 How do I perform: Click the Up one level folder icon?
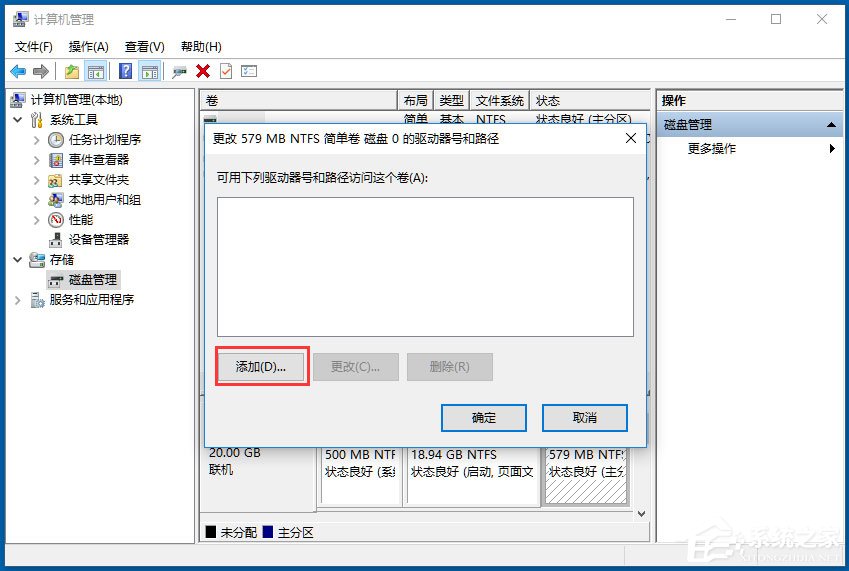[x=71, y=71]
